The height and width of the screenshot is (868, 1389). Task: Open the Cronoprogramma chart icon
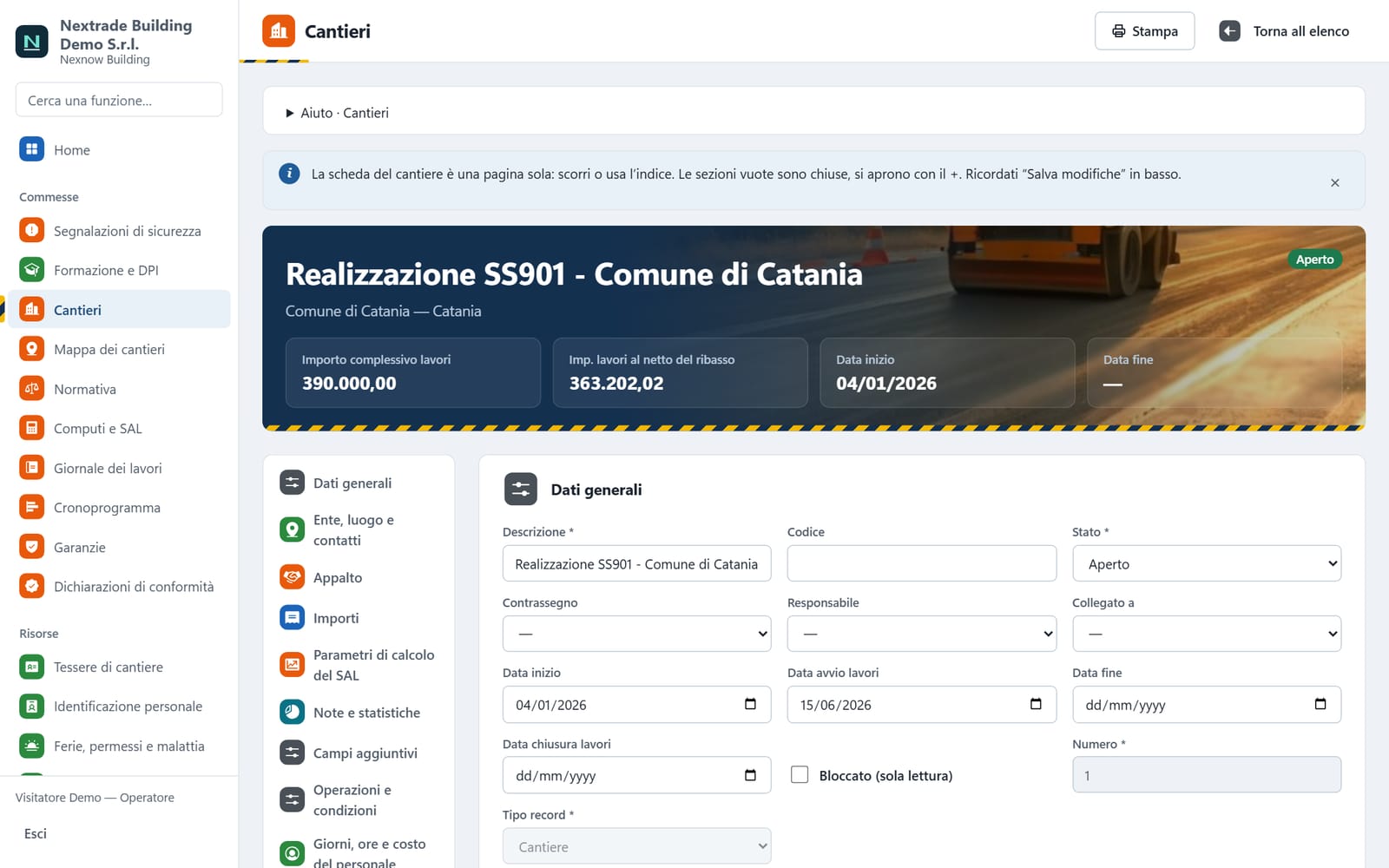coord(31,507)
